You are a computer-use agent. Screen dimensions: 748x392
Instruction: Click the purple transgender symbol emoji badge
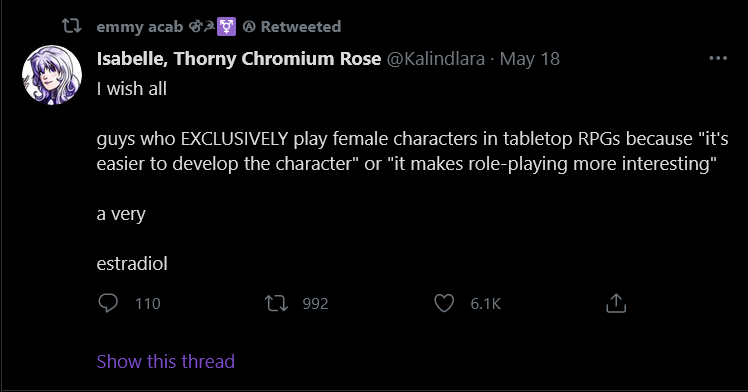(x=226, y=27)
